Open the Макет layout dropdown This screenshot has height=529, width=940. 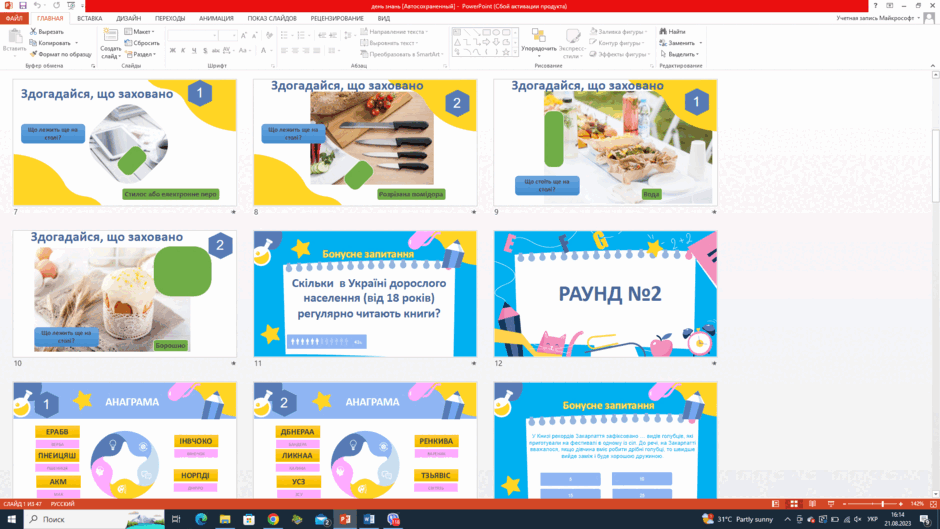click(x=140, y=31)
